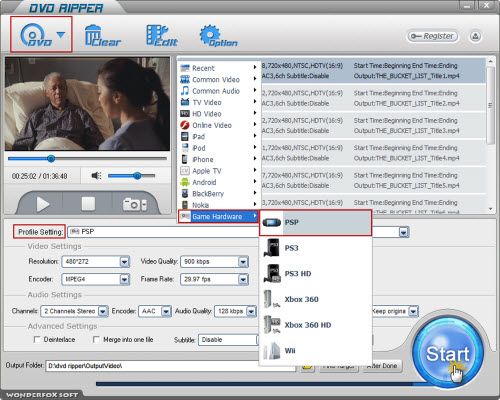The image size is (500, 400).
Task: Select iPad in the profile menu
Action: 218,136
